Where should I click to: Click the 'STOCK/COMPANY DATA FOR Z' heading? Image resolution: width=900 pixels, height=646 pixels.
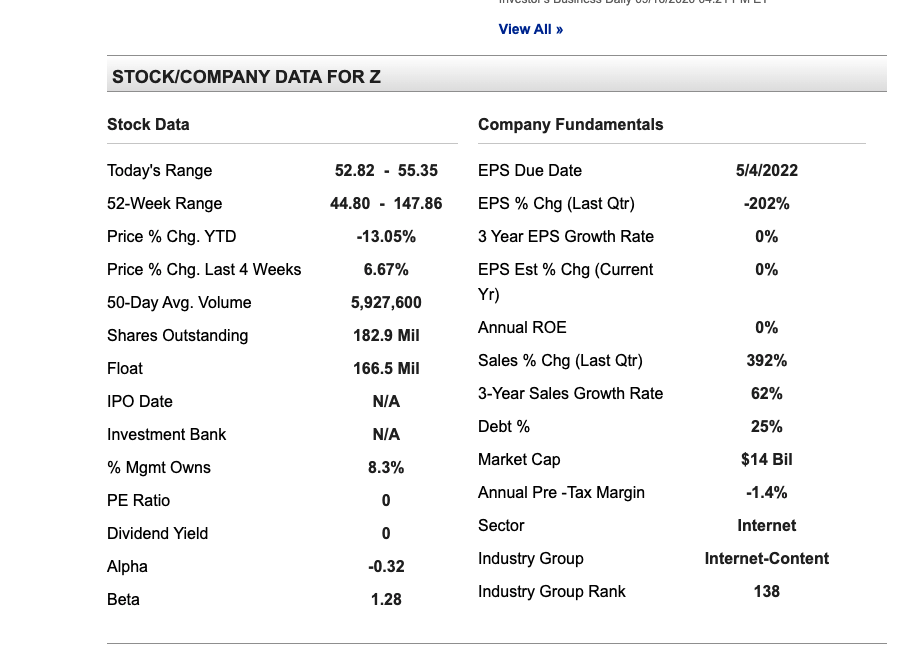click(x=246, y=77)
